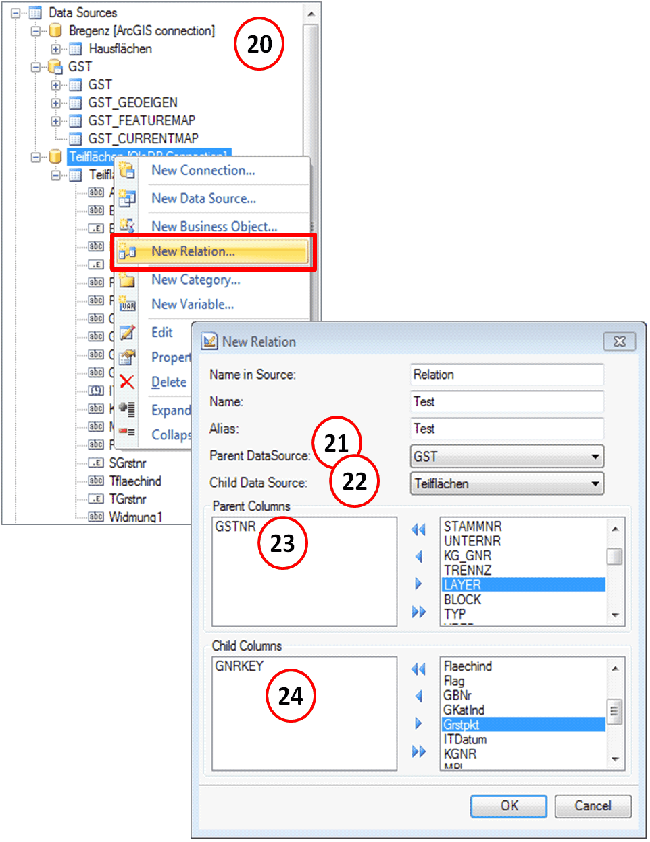Click the Bregenz database connection icon
This screenshot has width=650, height=842.
56,31
